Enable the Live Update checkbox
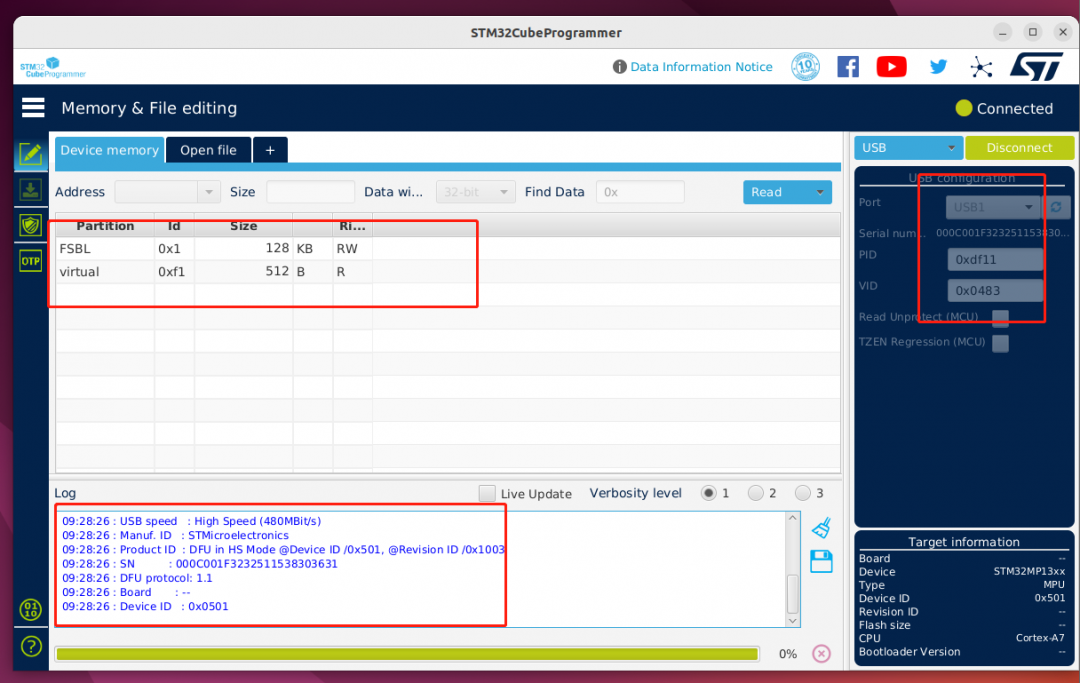Screen dimensions: 1080x683 tap(487, 493)
